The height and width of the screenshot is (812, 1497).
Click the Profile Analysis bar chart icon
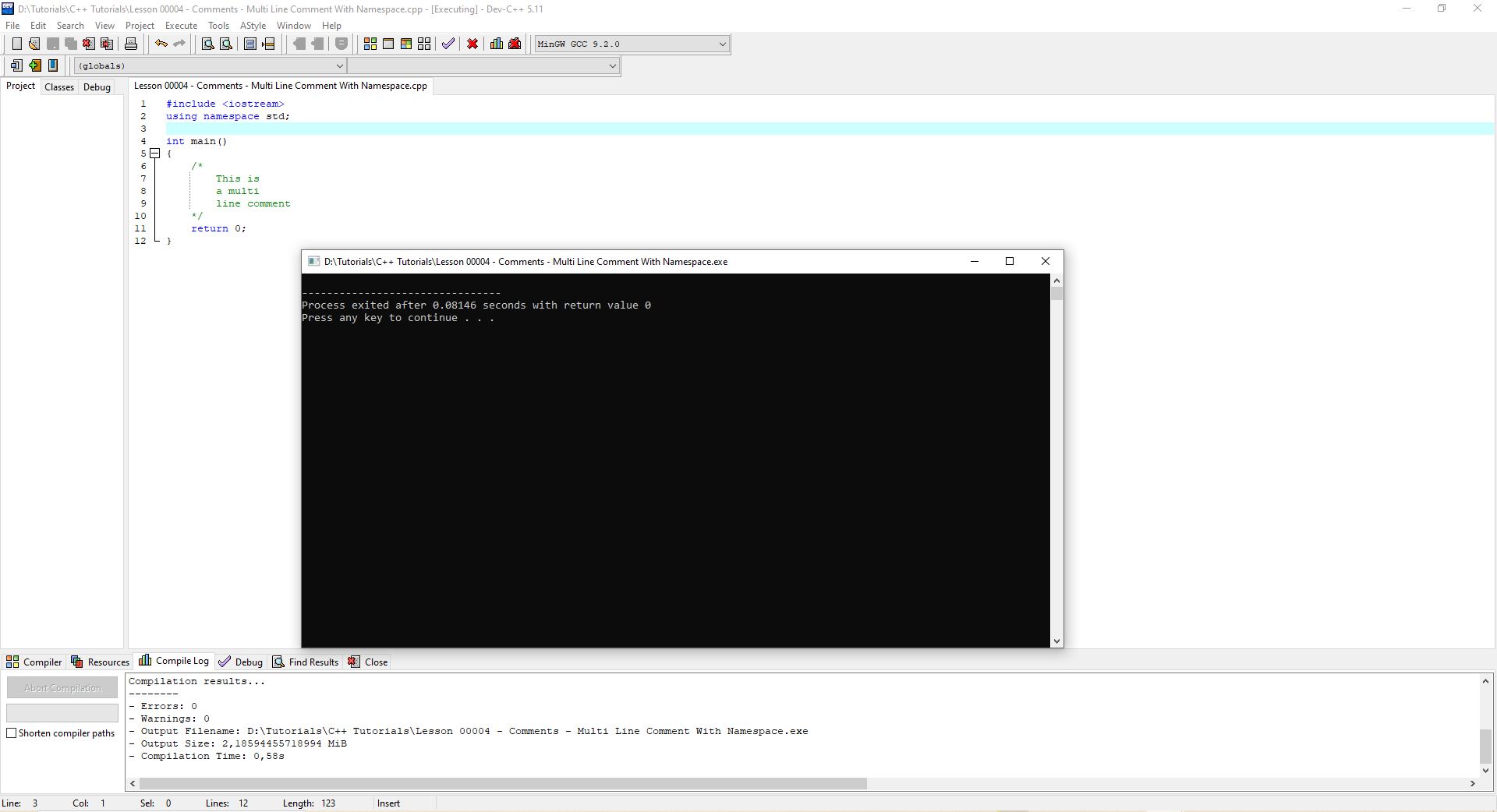click(x=497, y=44)
